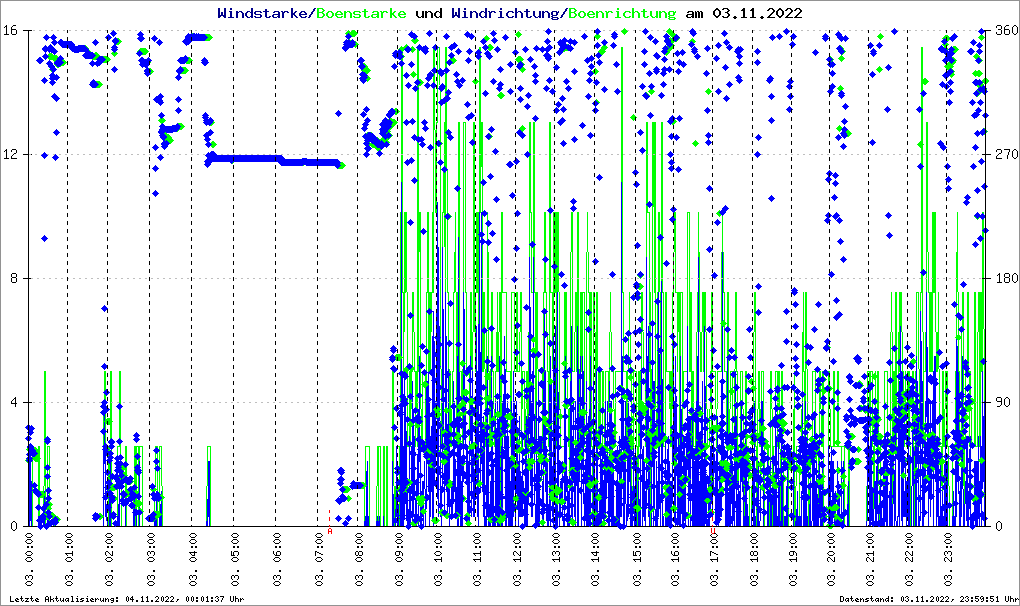Click the green 'Boenstarke' title word
Screen dimensions: 1020x606
361,13
